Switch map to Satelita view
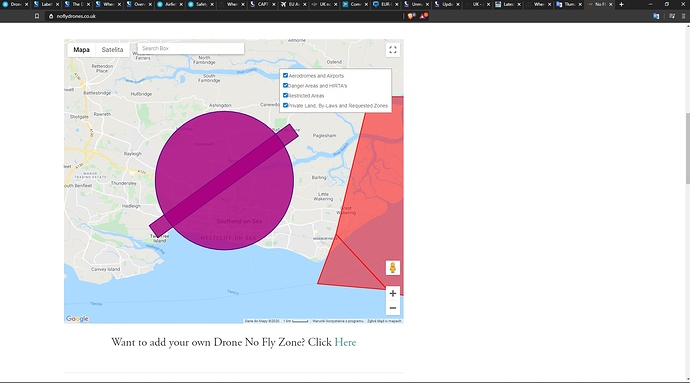Screen dimensions: 690x383 (112, 50)
